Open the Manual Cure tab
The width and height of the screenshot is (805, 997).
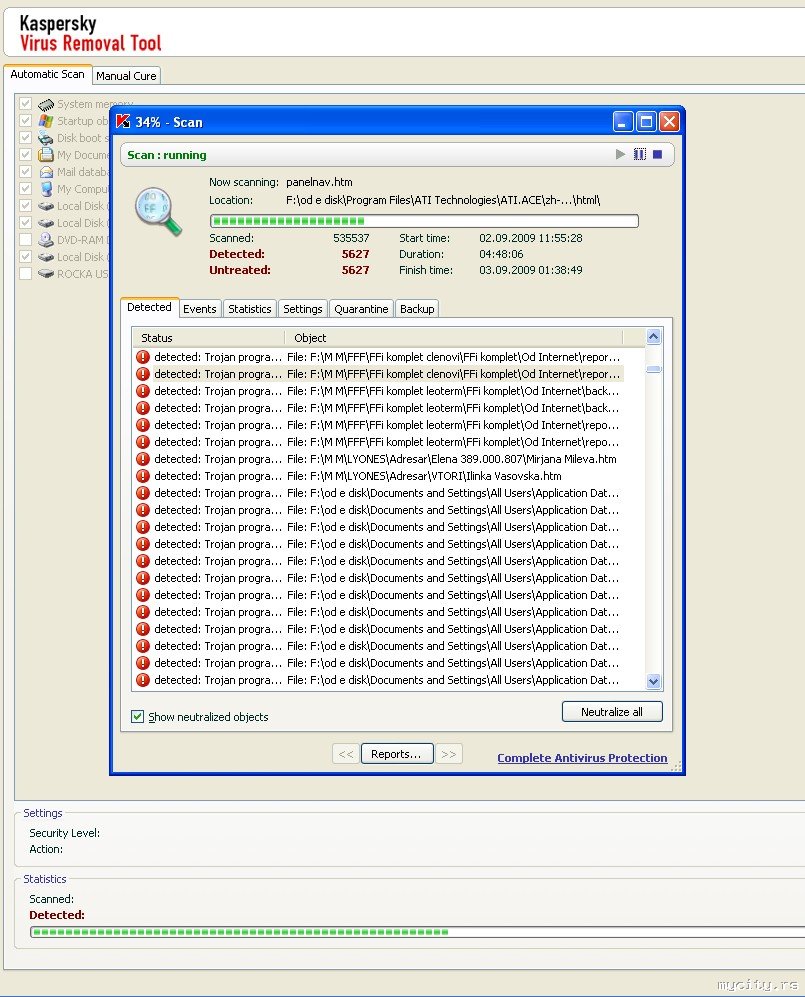point(127,76)
